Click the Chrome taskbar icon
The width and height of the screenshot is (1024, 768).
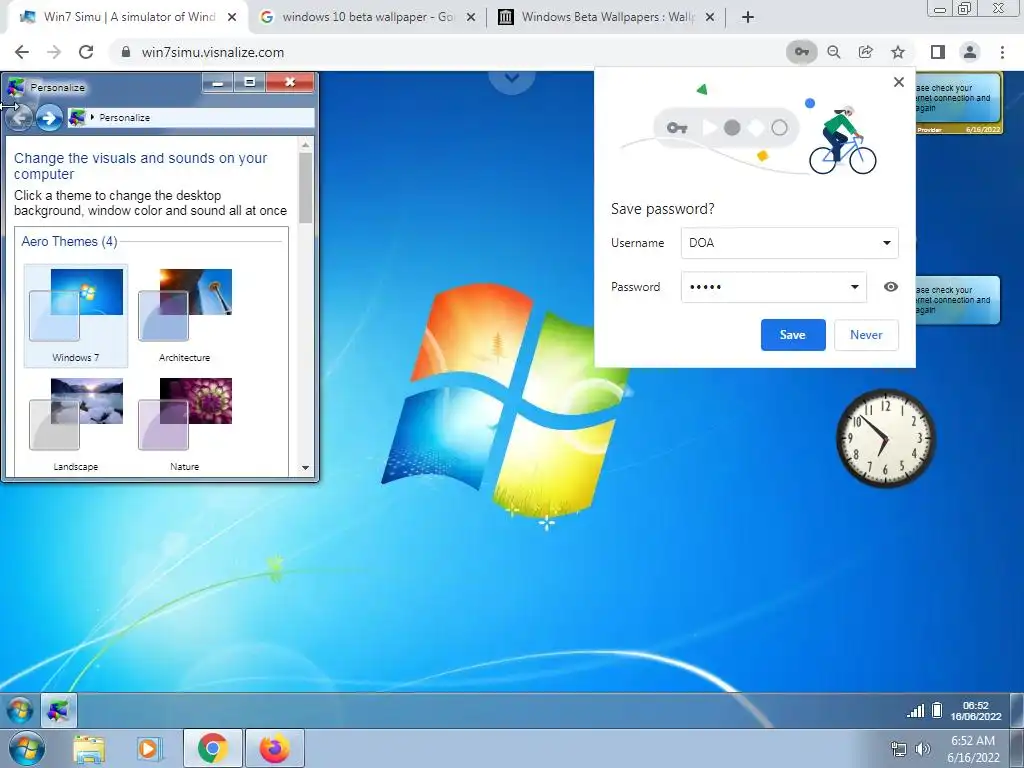tap(212, 748)
